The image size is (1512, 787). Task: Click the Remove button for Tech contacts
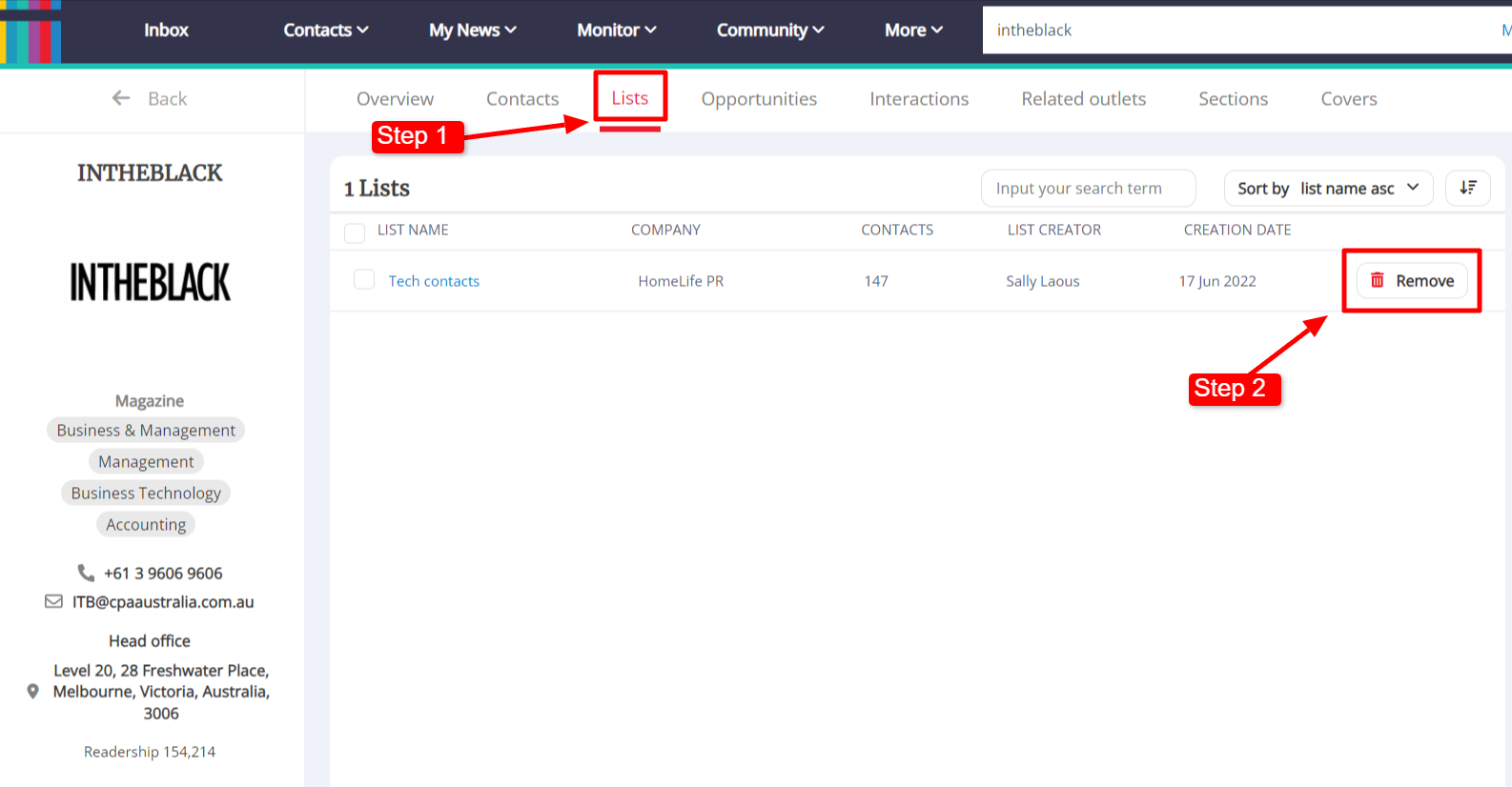pos(1412,280)
